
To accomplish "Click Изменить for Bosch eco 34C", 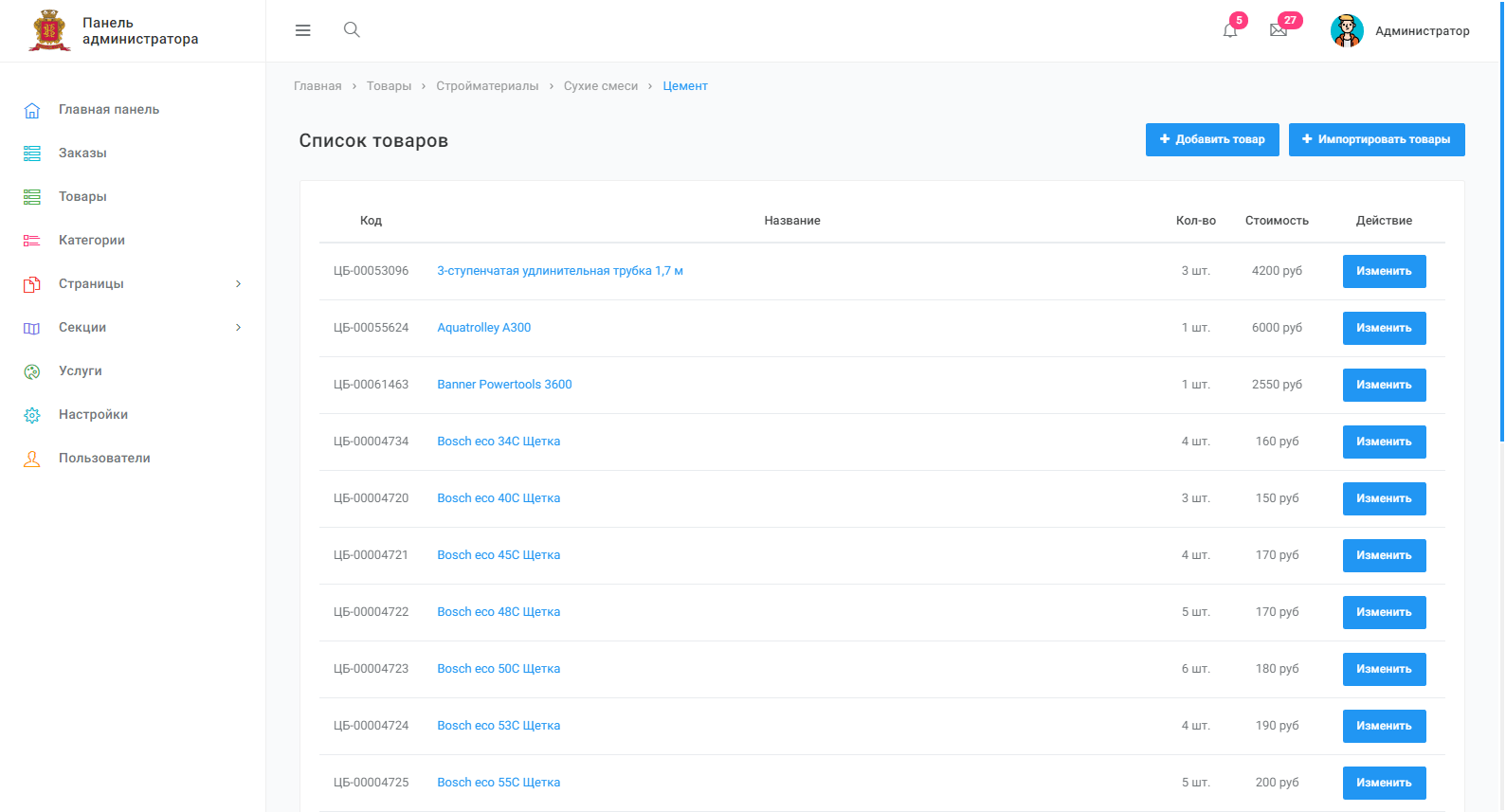I will tap(1384, 442).
